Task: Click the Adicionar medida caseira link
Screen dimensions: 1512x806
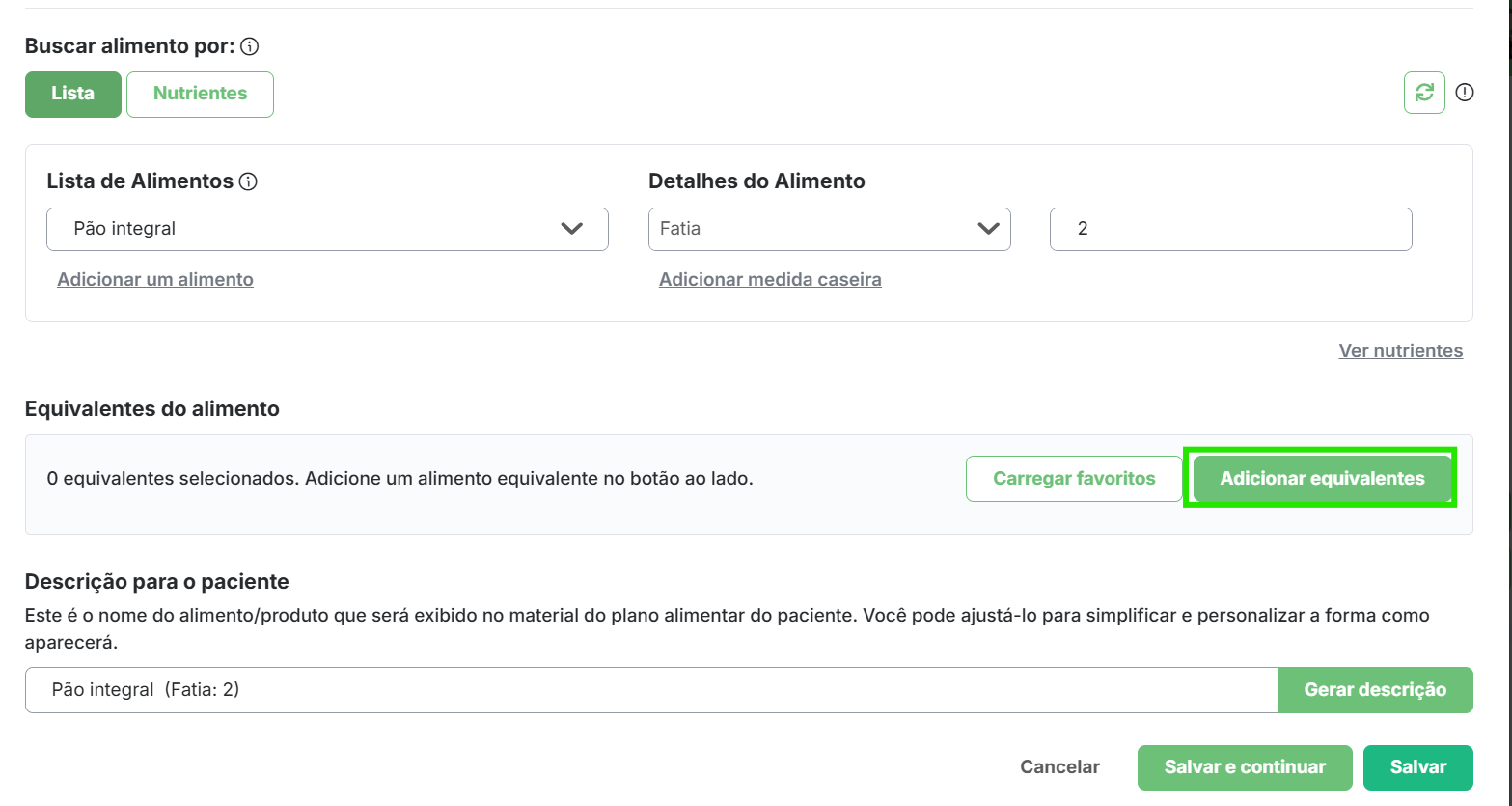Action: click(770, 280)
